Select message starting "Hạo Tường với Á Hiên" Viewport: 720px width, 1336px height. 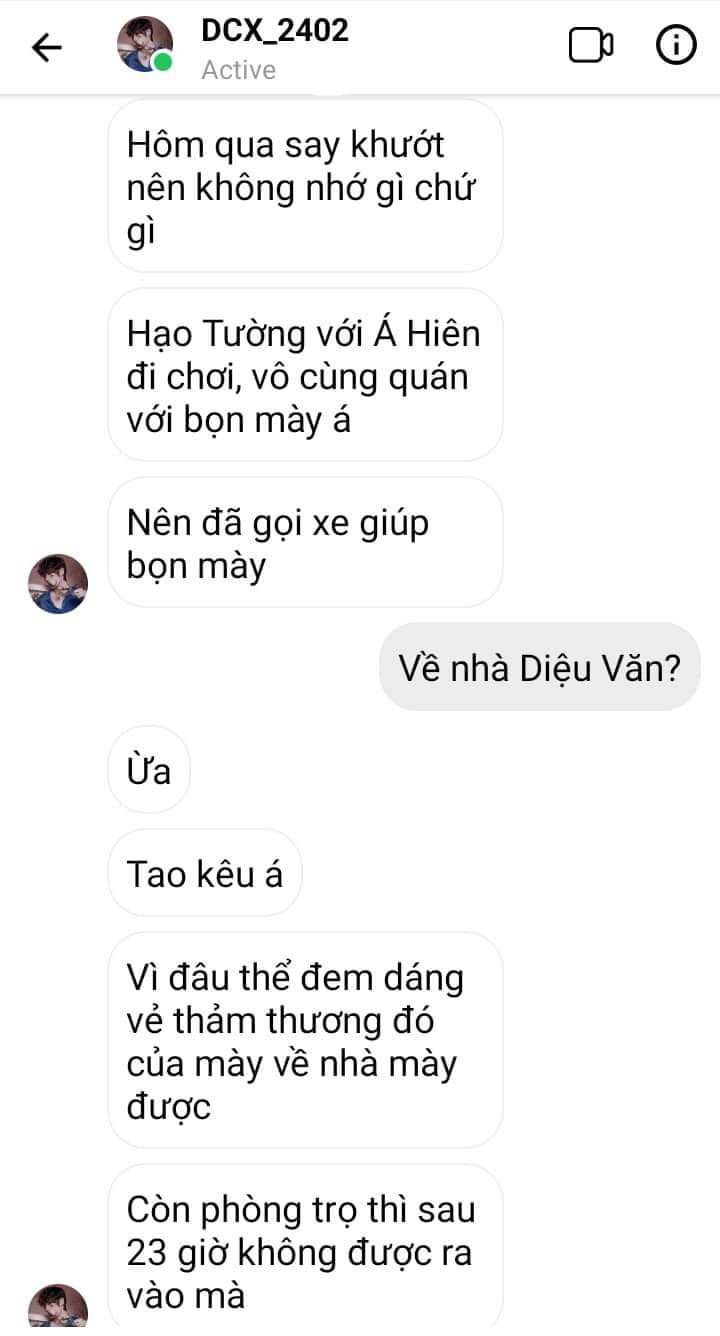coord(305,375)
